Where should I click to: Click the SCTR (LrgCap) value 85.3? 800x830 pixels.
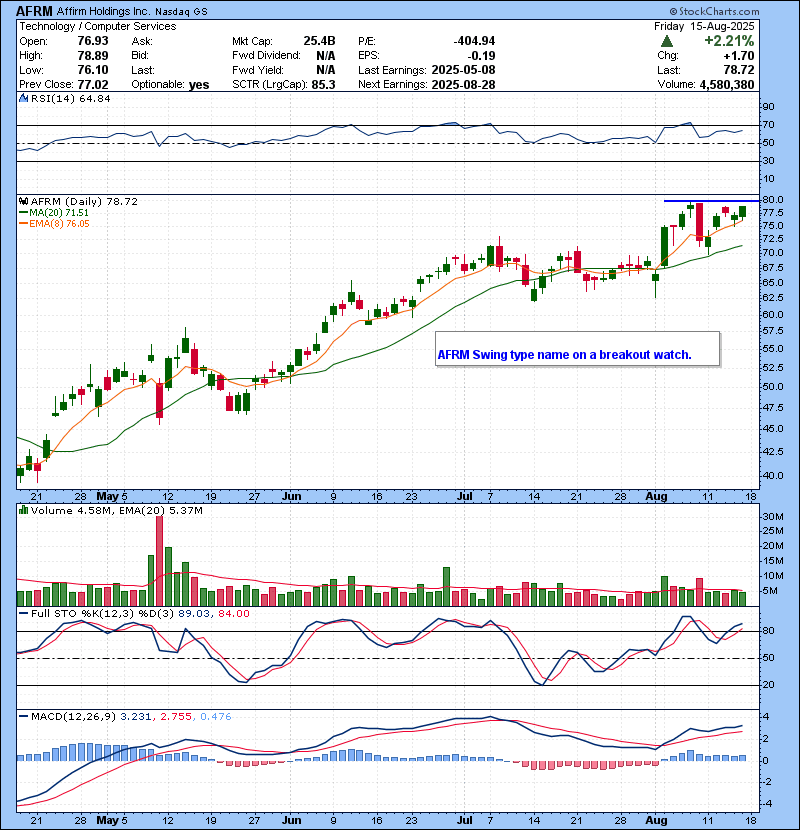click(323, 85)
